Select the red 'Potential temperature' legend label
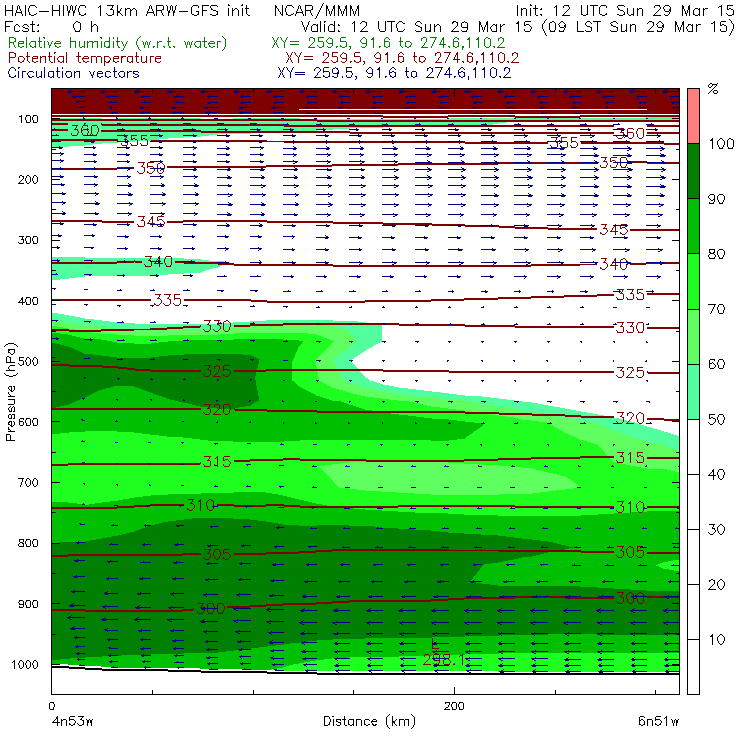Viewport: 740px width, 740px height. click(85, 58)
